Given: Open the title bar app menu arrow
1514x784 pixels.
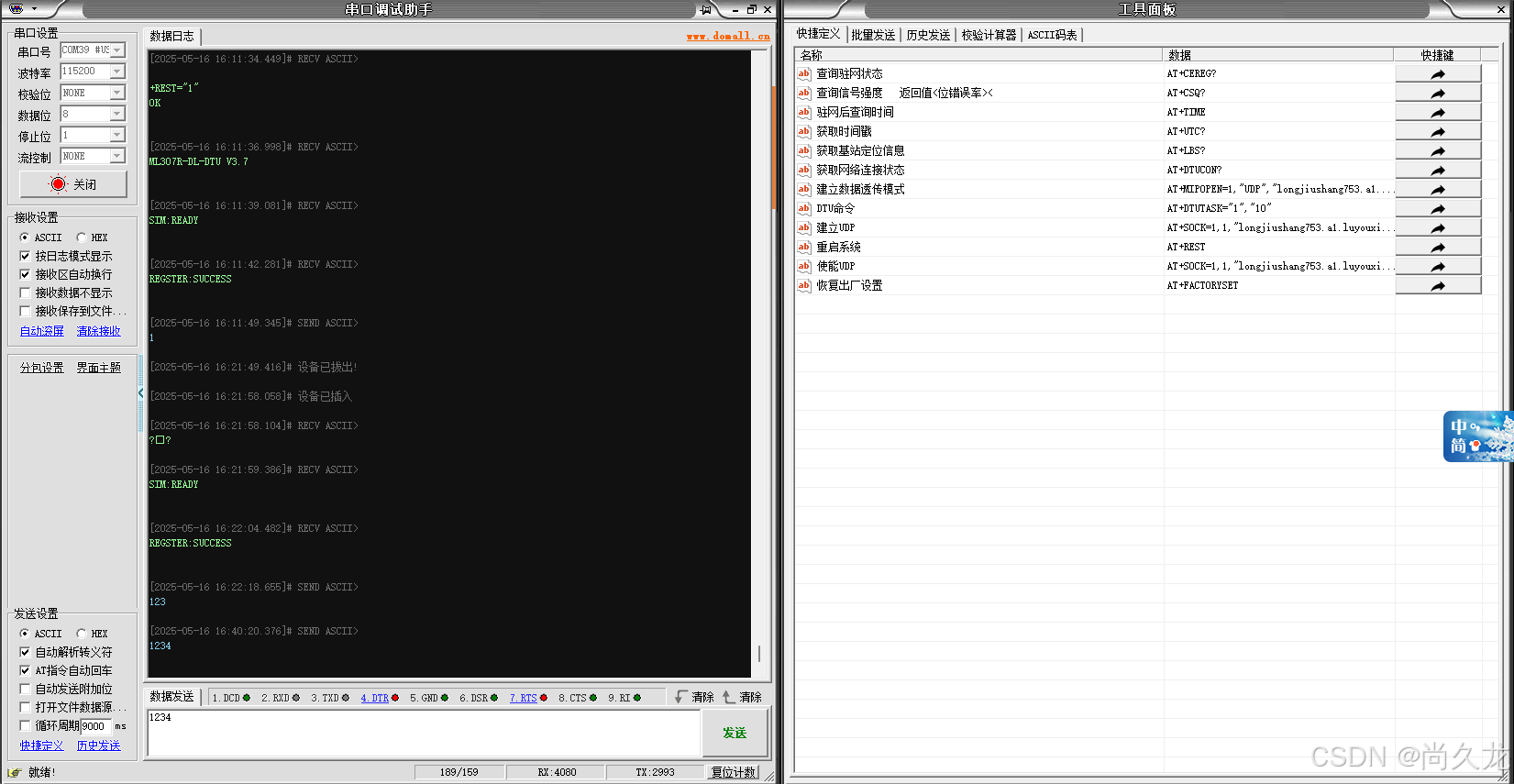Looking at the screenshot, I should tap(34, 9).
